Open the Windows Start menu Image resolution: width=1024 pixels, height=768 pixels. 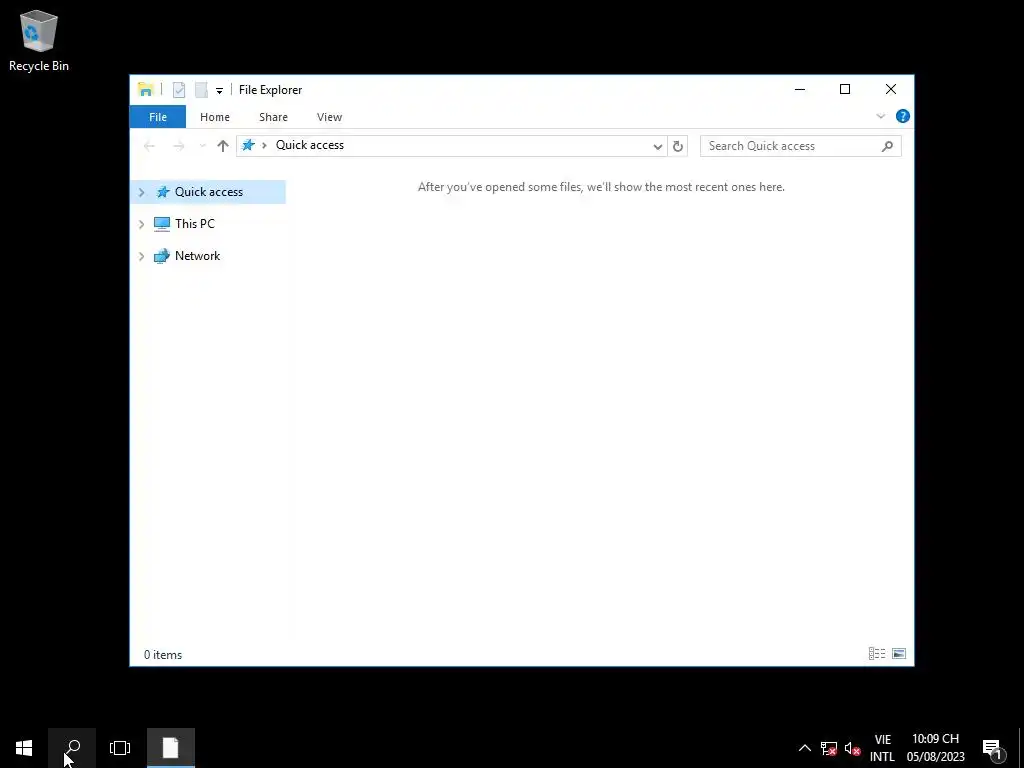[x=24, y=748]
